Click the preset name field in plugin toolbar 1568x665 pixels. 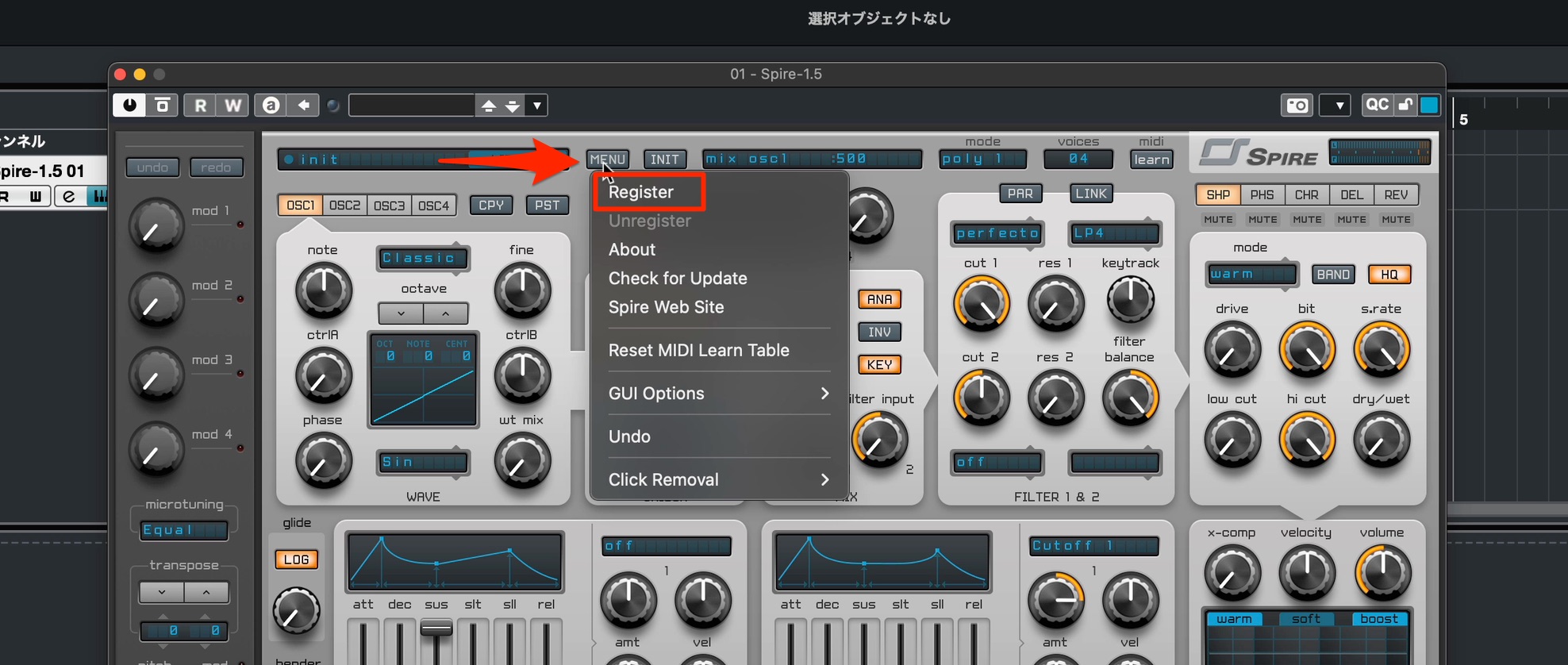tap(411, 106)
